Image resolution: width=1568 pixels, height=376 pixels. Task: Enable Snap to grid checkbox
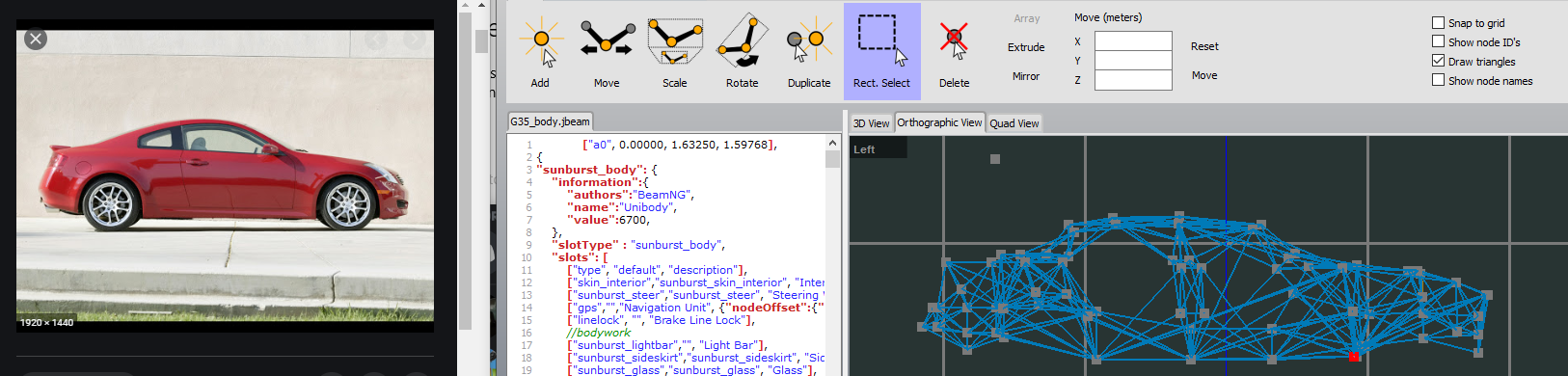tap(1438, 22)
